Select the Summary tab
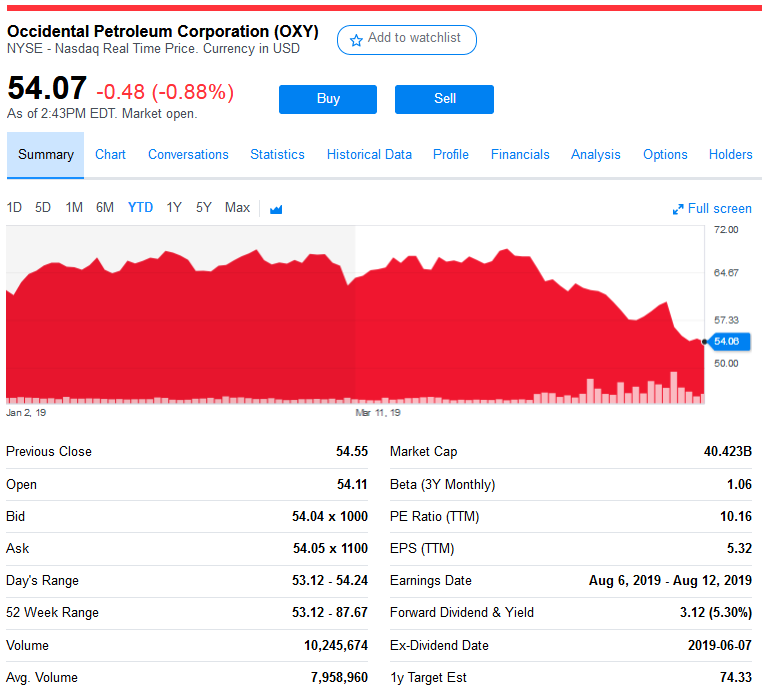The height and width of the screenshot is (689, 762). click(46, 155)
